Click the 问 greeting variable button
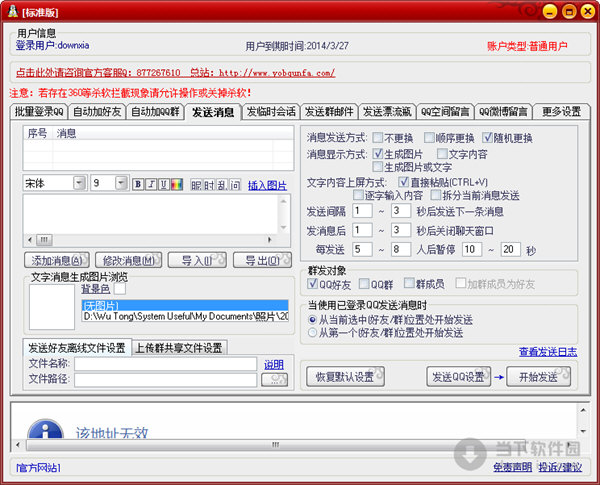The width and height of the screenshot is (600, 485). pos(235,185)
